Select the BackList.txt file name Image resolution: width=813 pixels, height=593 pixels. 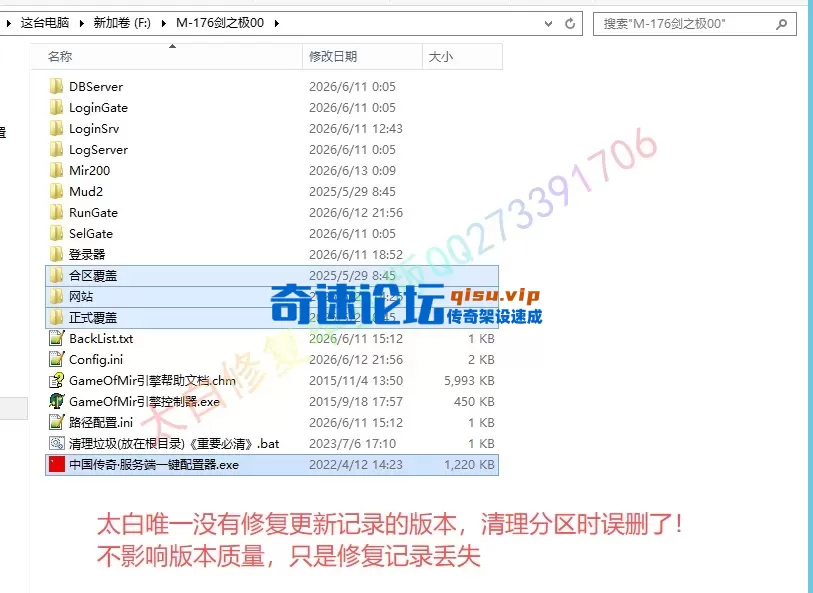pos(101,338)
